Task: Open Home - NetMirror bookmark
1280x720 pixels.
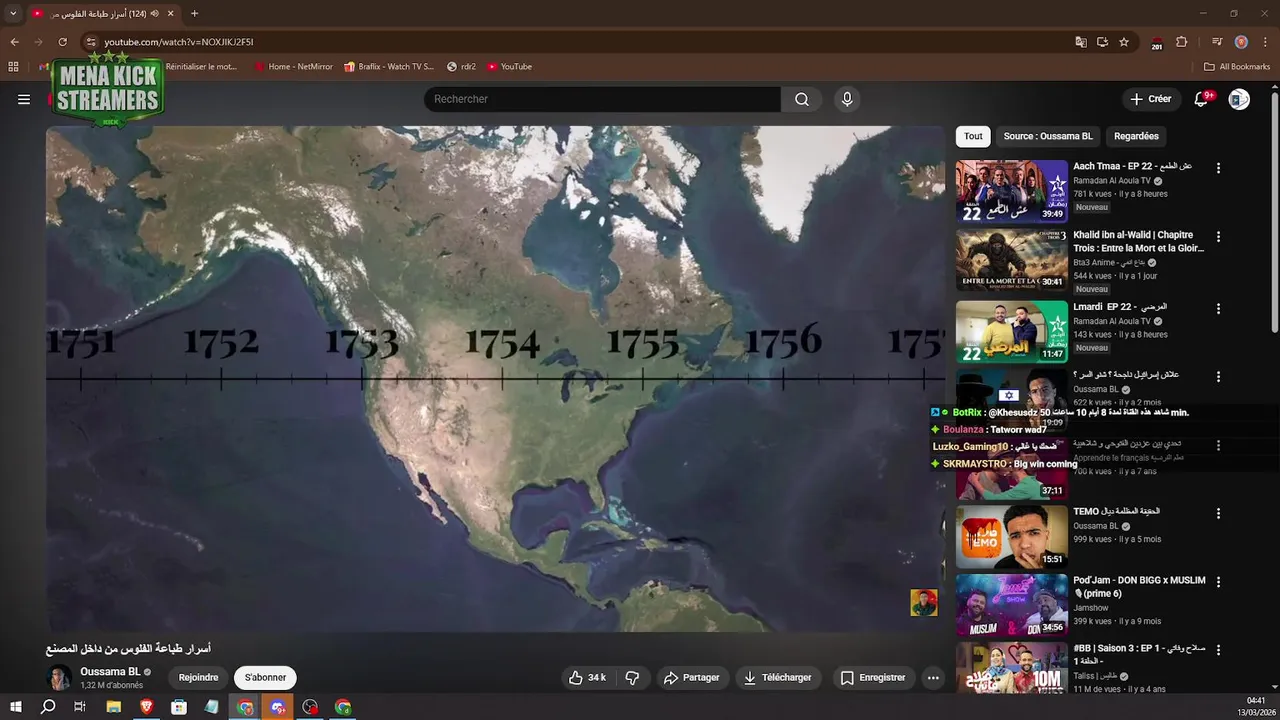Action: tap(293, 67)
